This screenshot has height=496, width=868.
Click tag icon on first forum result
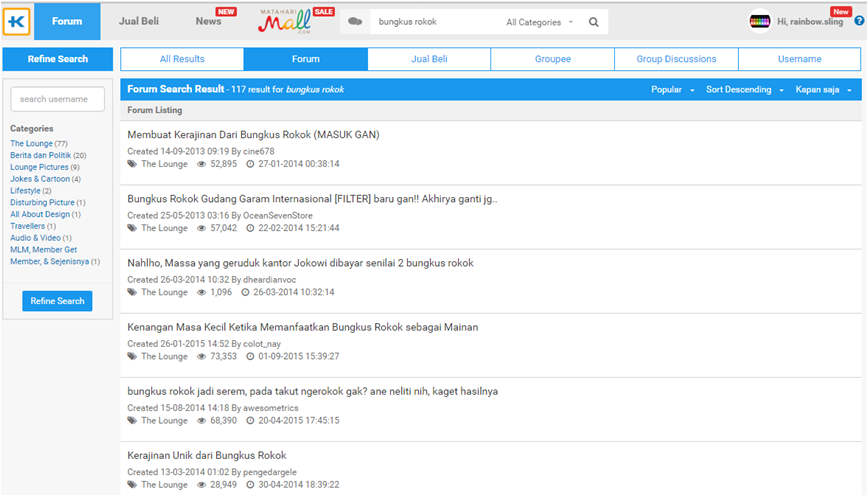coord(132,164)
